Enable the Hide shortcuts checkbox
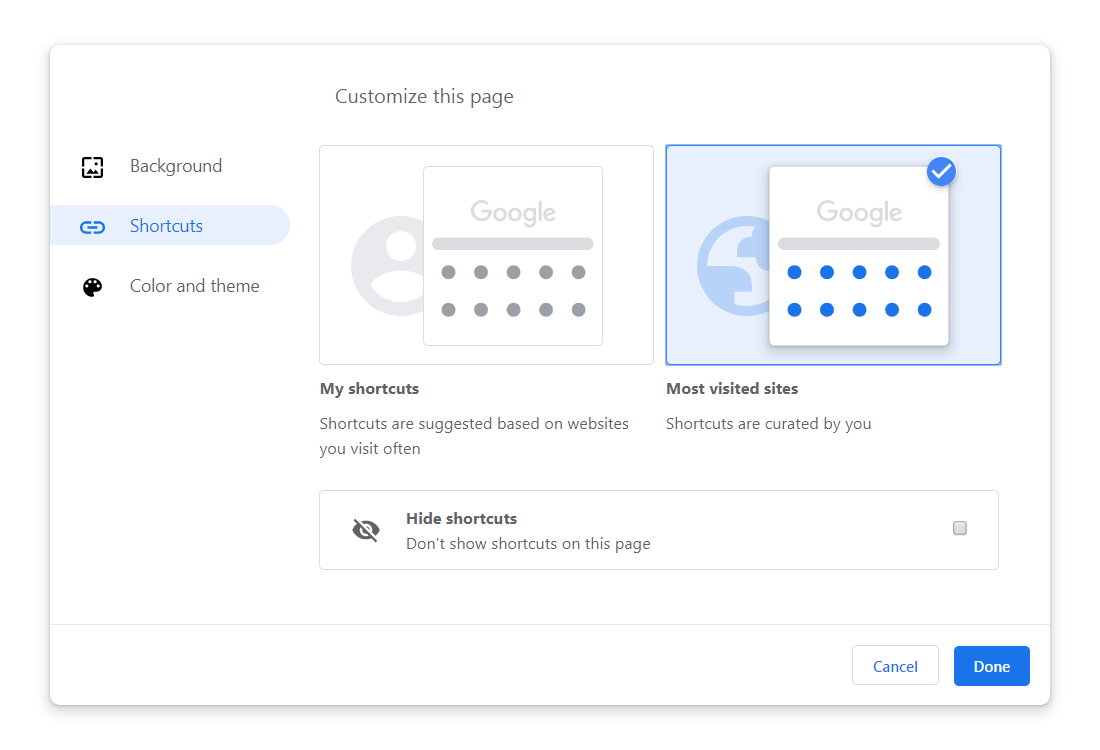1100x750 pixels. tap(960, 528)
